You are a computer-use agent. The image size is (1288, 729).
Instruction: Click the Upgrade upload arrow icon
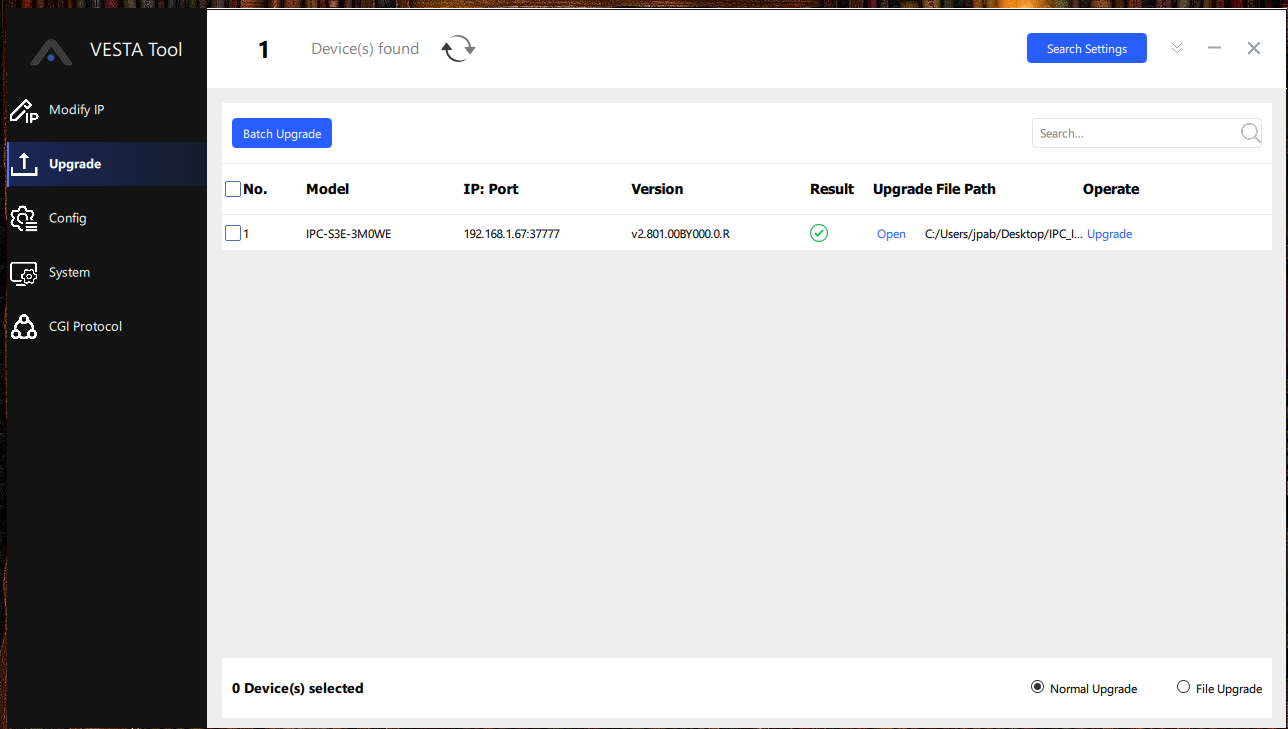tap(23, 165)
